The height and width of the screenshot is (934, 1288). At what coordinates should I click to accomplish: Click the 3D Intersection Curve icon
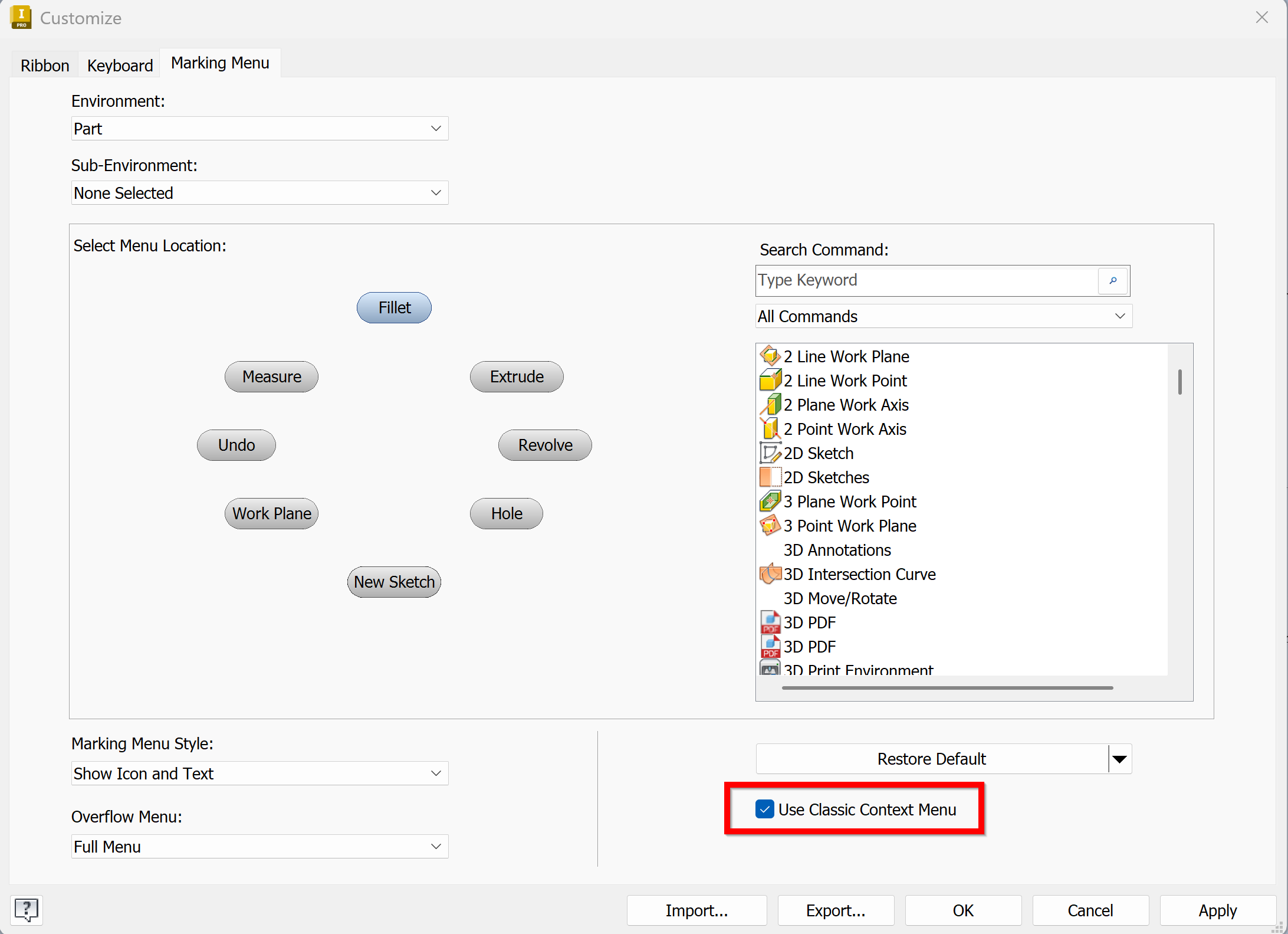pos(770,574)
